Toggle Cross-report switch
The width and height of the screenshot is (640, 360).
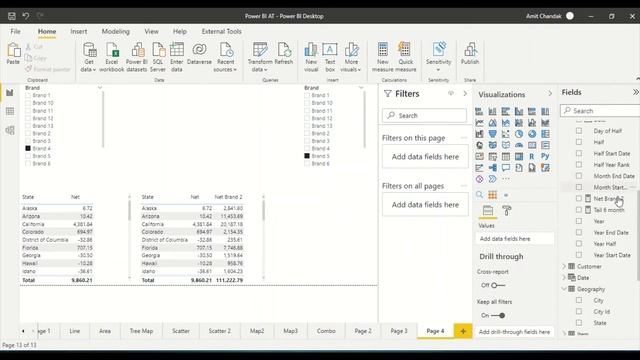click(x=498, y=285)
